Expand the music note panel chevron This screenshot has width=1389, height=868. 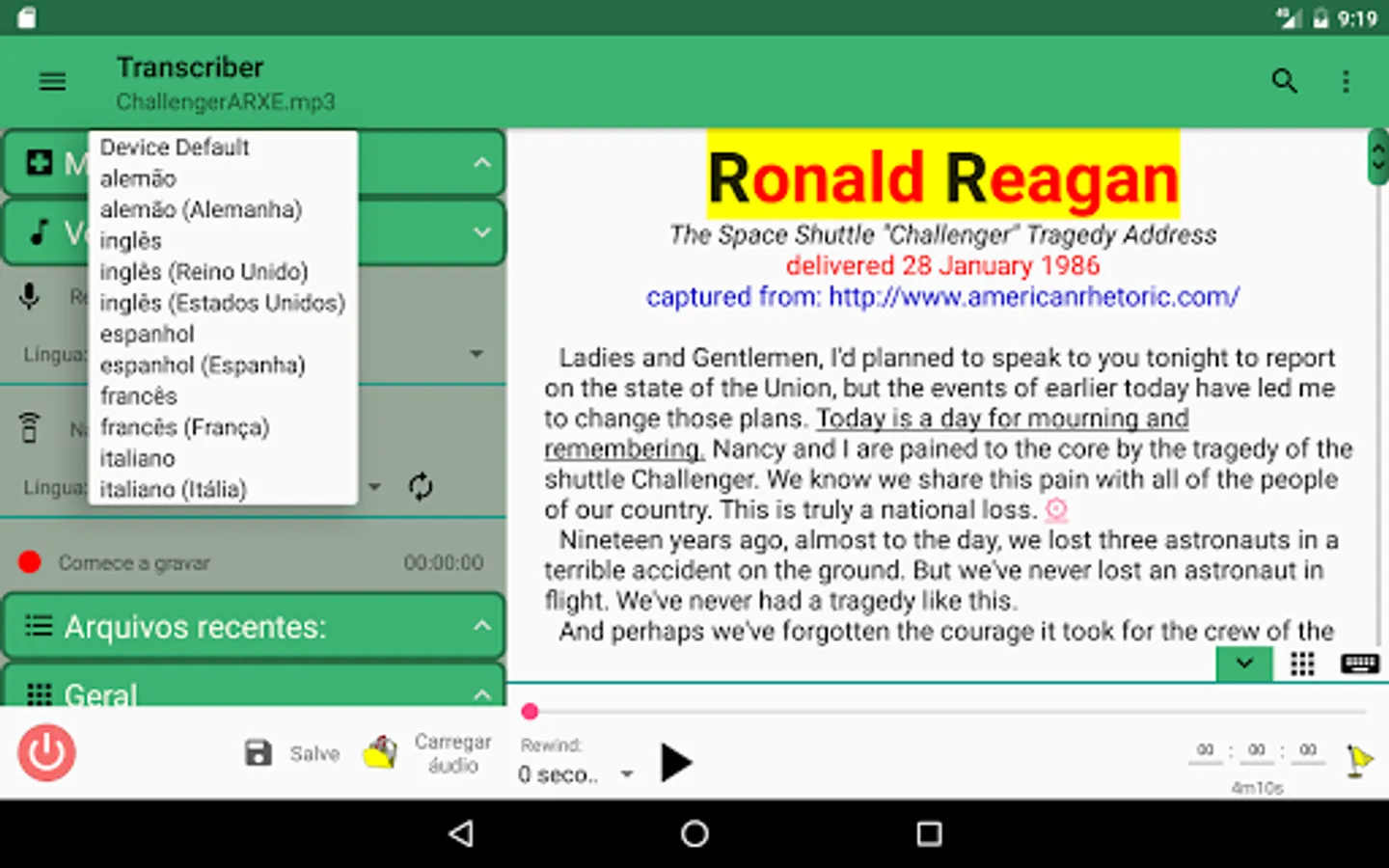pyautogui.click(x=481, y=232)
